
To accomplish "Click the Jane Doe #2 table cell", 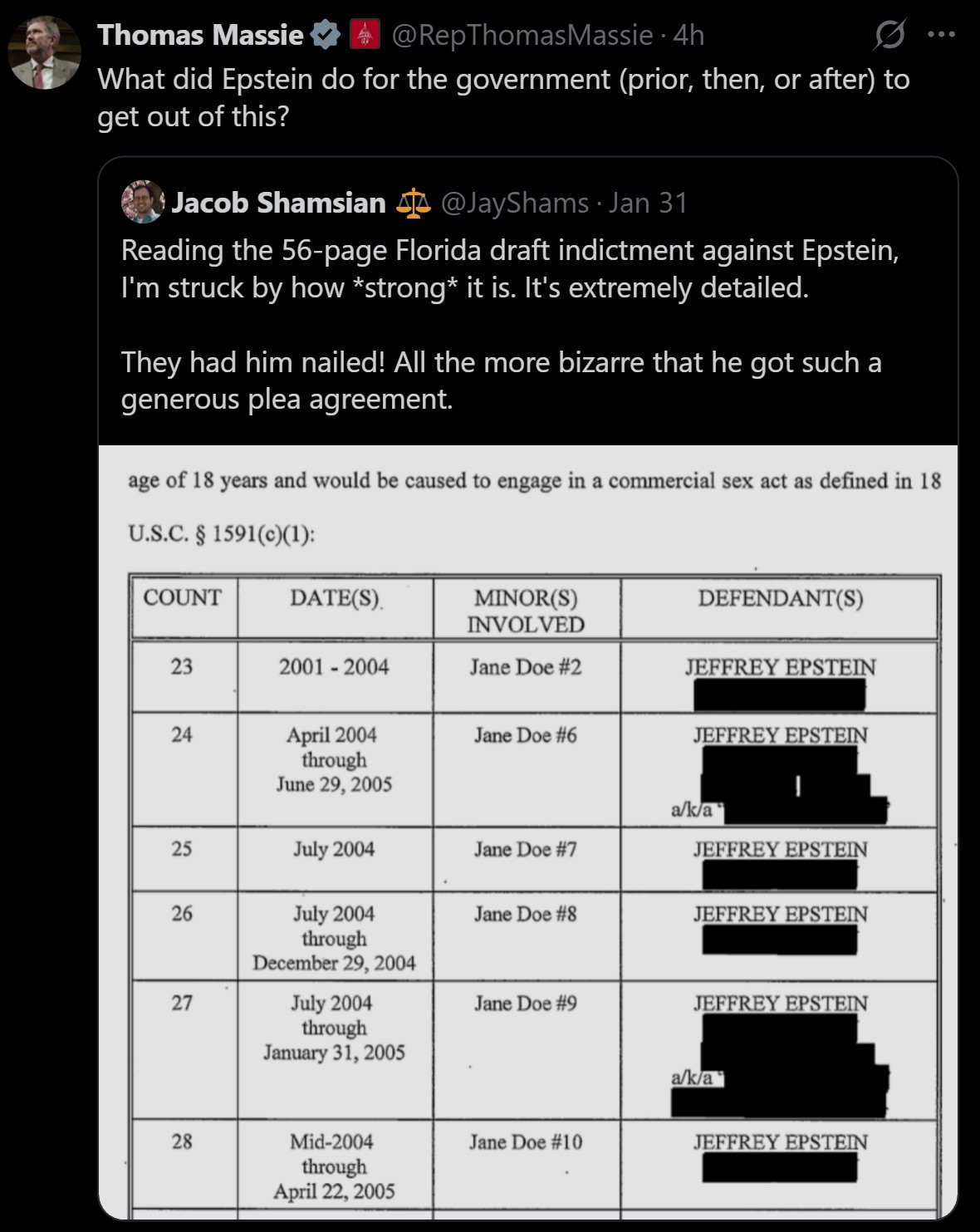I will tap(525, 667).
